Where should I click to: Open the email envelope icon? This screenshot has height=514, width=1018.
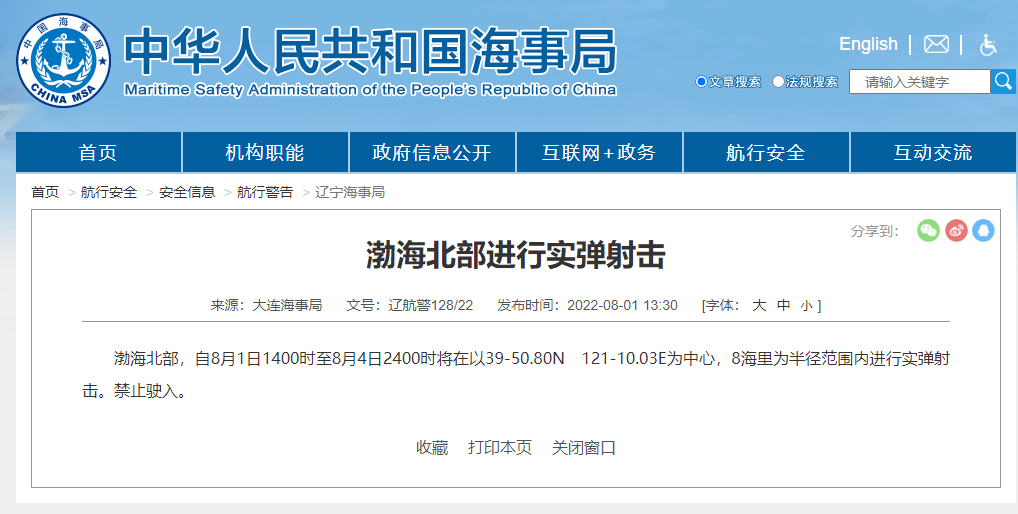pos(936,44)
